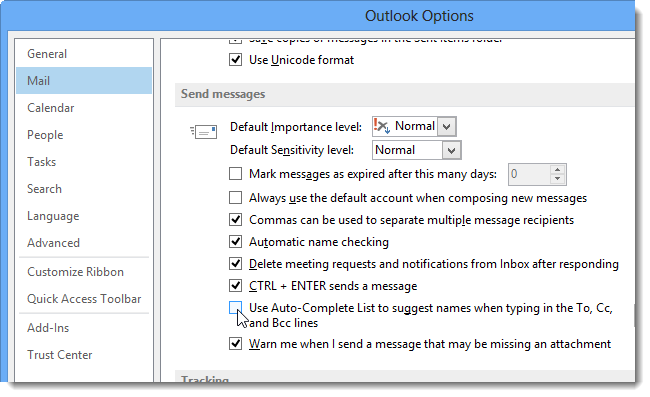Click the Send messages section header

pos(223,94)
